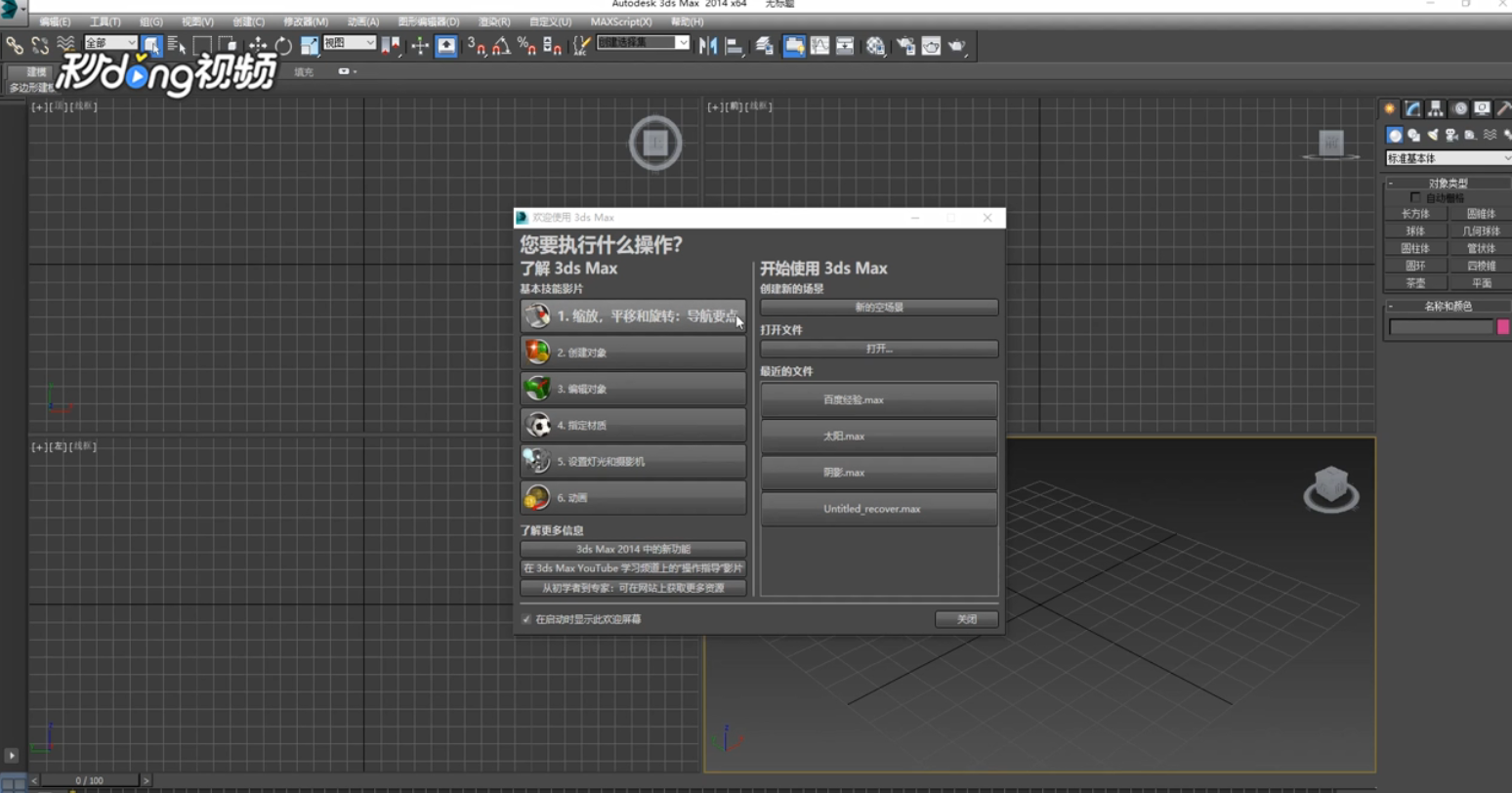Open the Material Editor icon
Screen dimensions: 1512x793
(x=875, y=45)
